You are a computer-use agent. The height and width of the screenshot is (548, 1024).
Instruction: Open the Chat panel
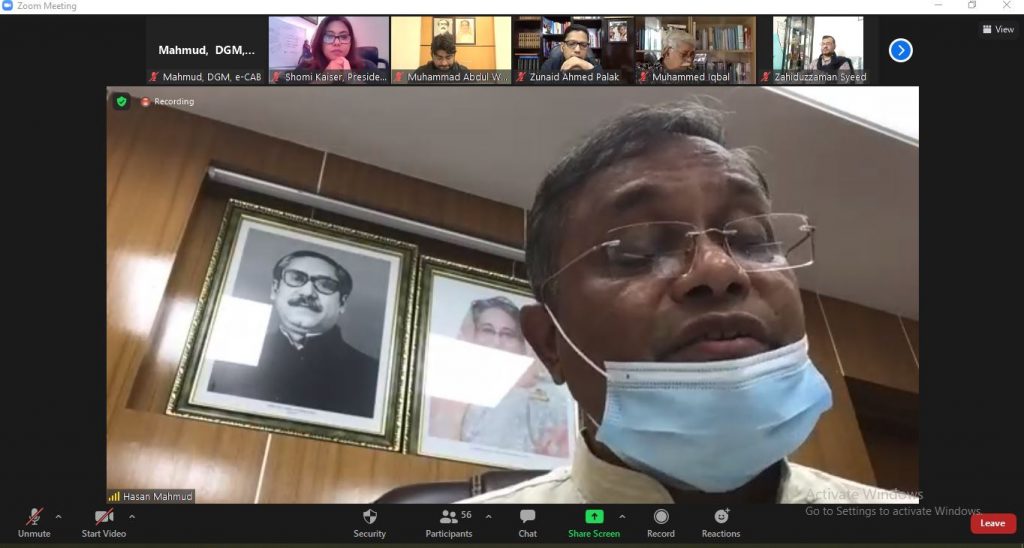(x=527, y=517)
